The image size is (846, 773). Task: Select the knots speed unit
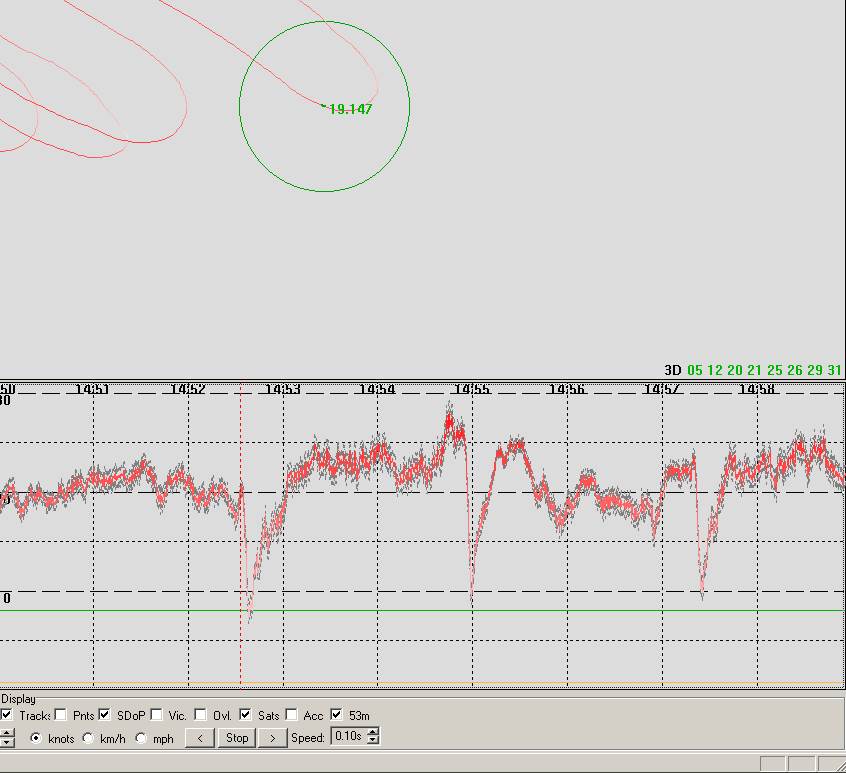(x=37, y=739)
